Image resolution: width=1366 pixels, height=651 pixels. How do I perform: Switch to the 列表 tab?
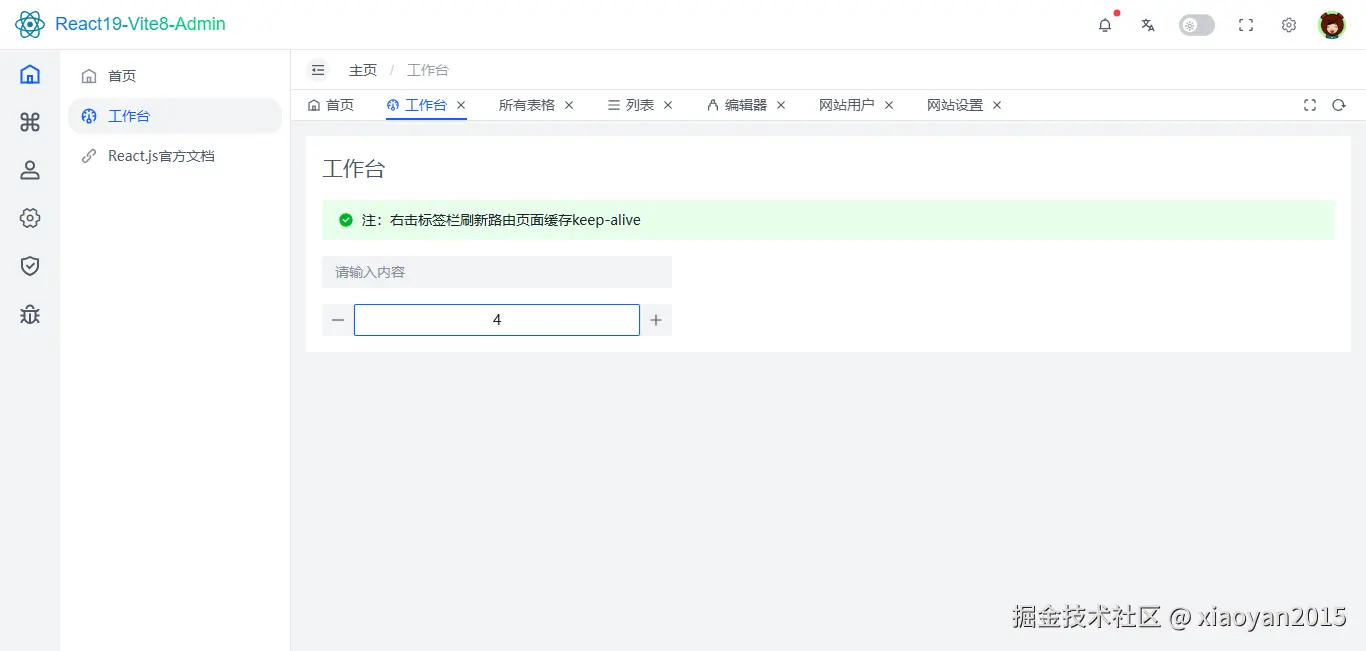click(x=631, y=105)
